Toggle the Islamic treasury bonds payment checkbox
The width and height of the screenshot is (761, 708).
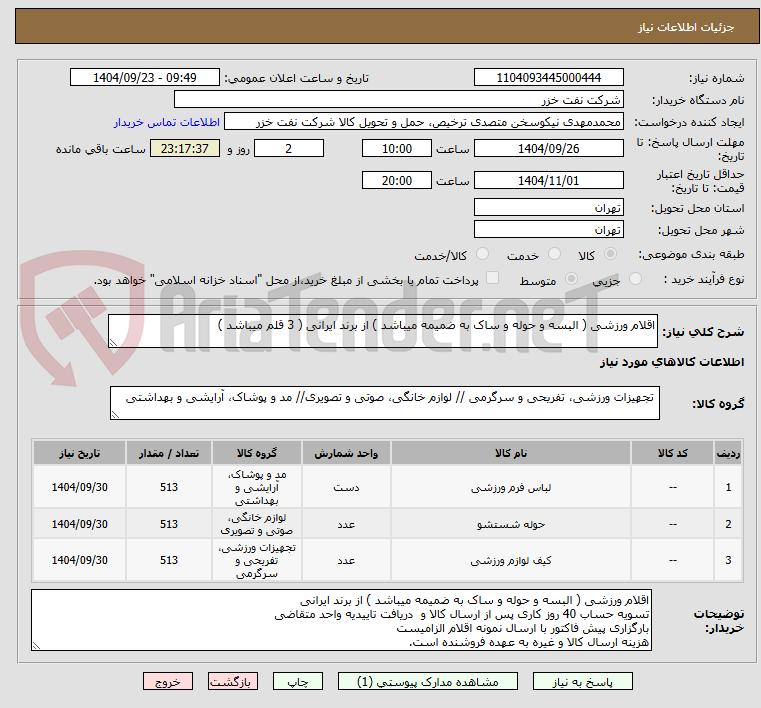tap(491, 279)
